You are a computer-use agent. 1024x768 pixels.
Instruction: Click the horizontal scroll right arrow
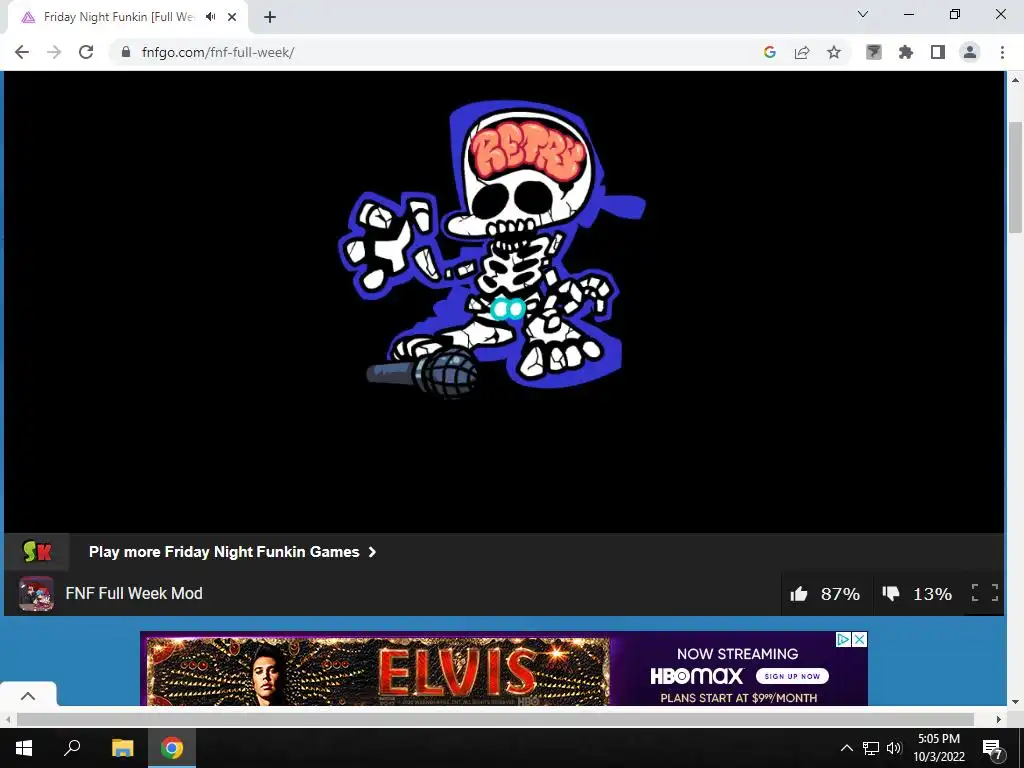(999, 719)
